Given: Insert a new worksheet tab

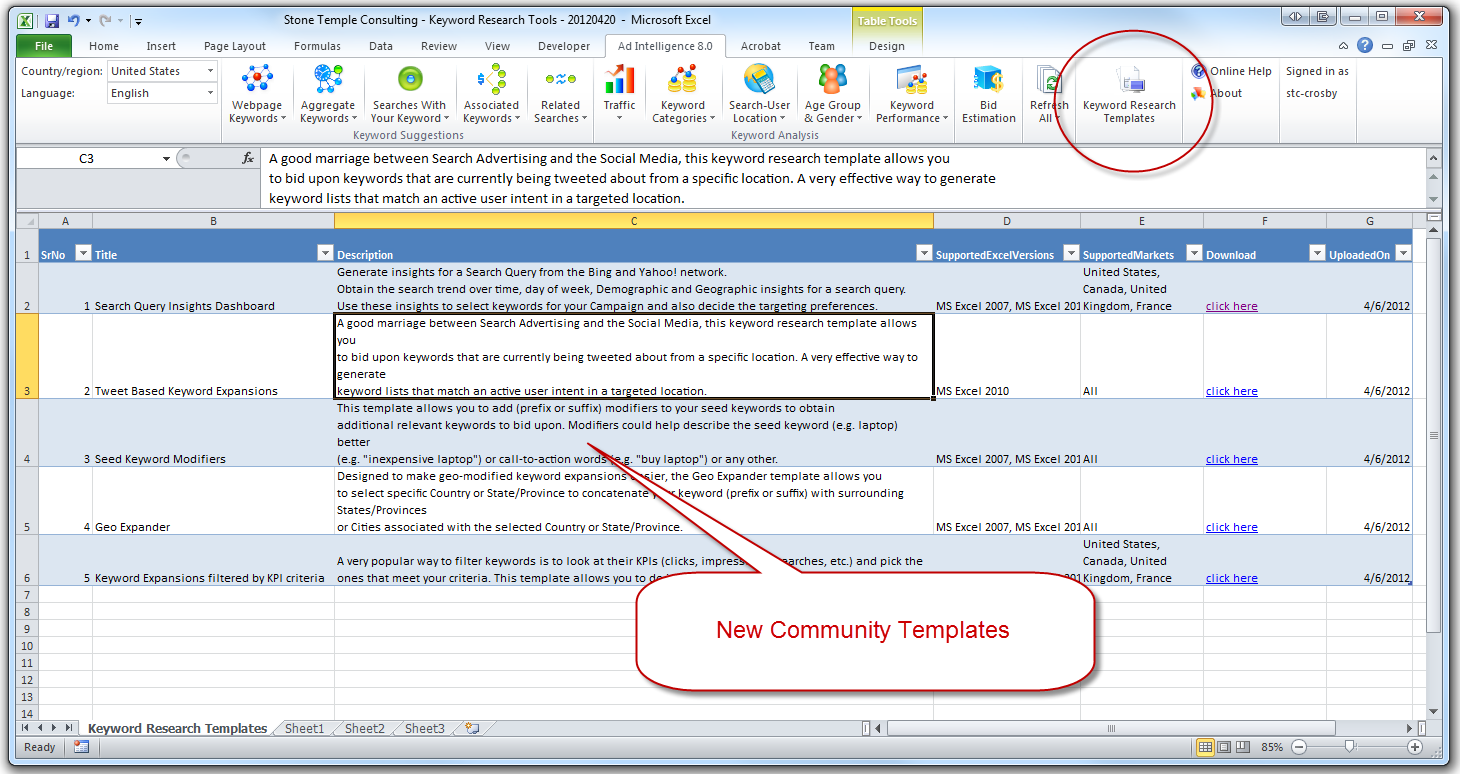Looking at the screenshot, I should pos(471,728).
